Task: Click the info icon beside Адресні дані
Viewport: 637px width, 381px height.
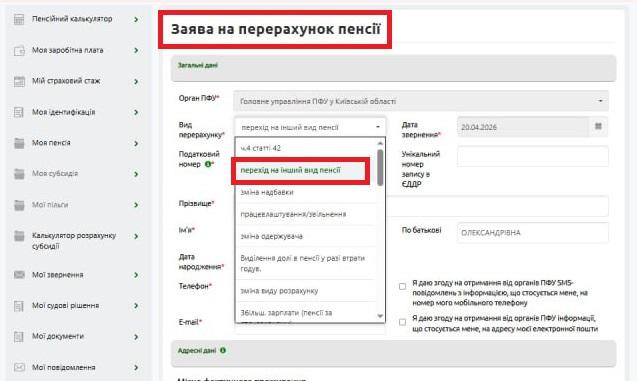Action: coord(223,350)
